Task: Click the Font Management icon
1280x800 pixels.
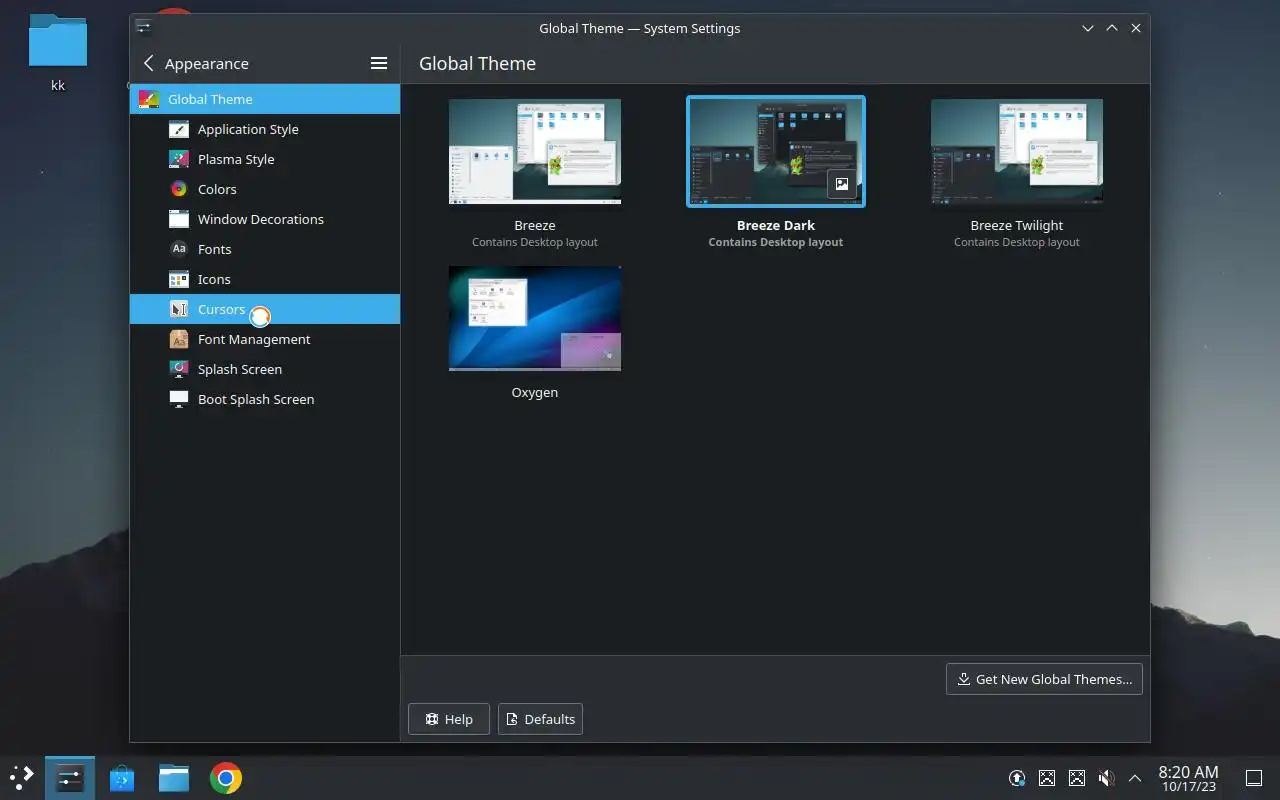Action: point(179,339)
